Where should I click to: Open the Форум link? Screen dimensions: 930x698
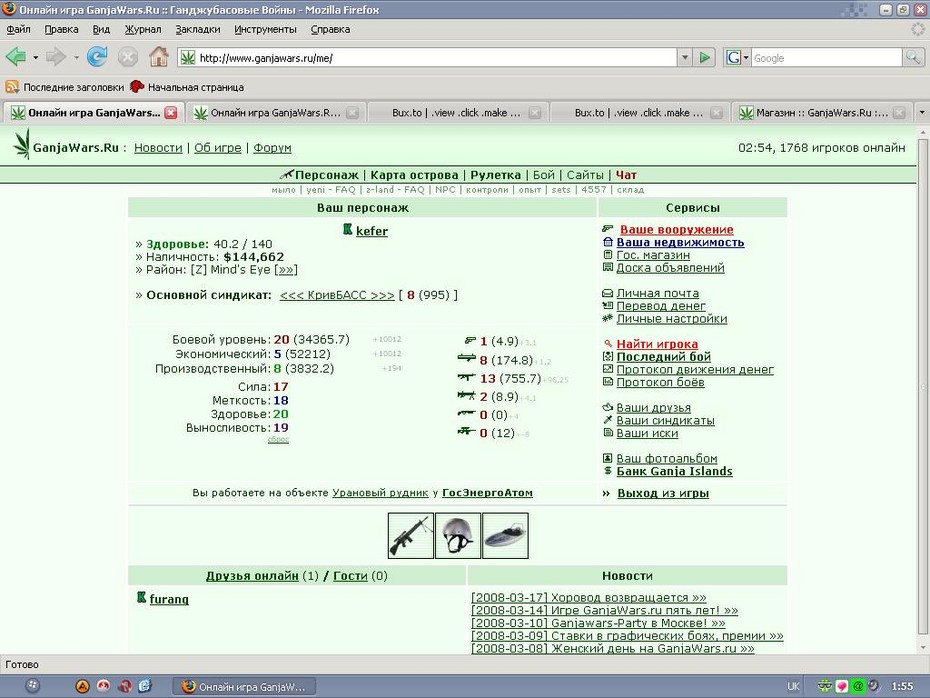pyautogui.click(x=272, y=148)
